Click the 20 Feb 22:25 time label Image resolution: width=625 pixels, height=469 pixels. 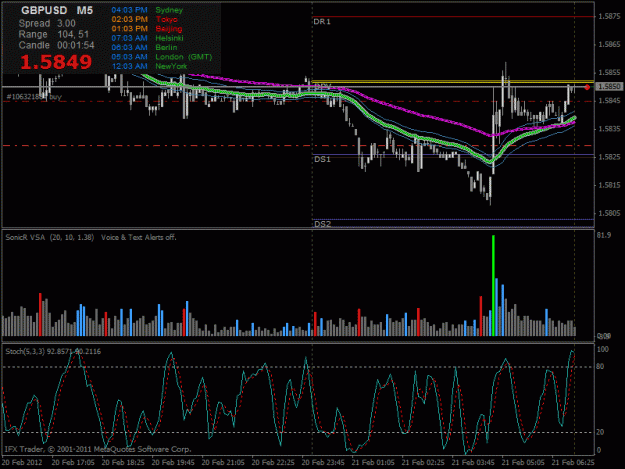(x=273, y=463)
